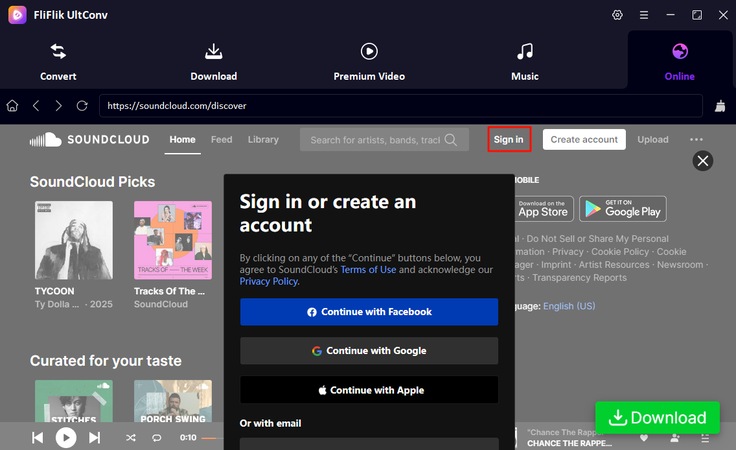This screenshot has width=736, height=450.
Task: Open the Terms of Use link
Action: (368, 270)
